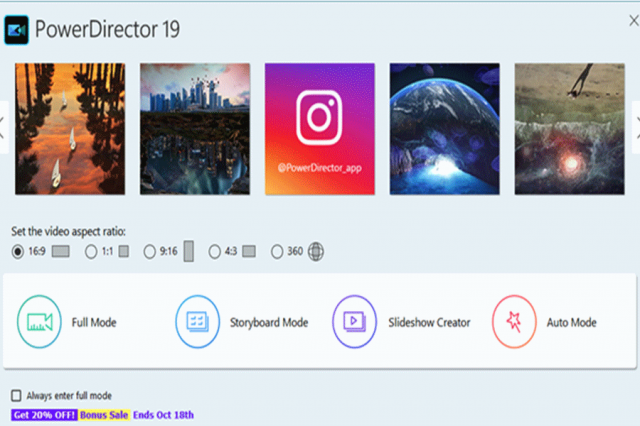Close the PowerDirector launcher window
This screenshot has height=426, width=640.
(x=634, y=20)
